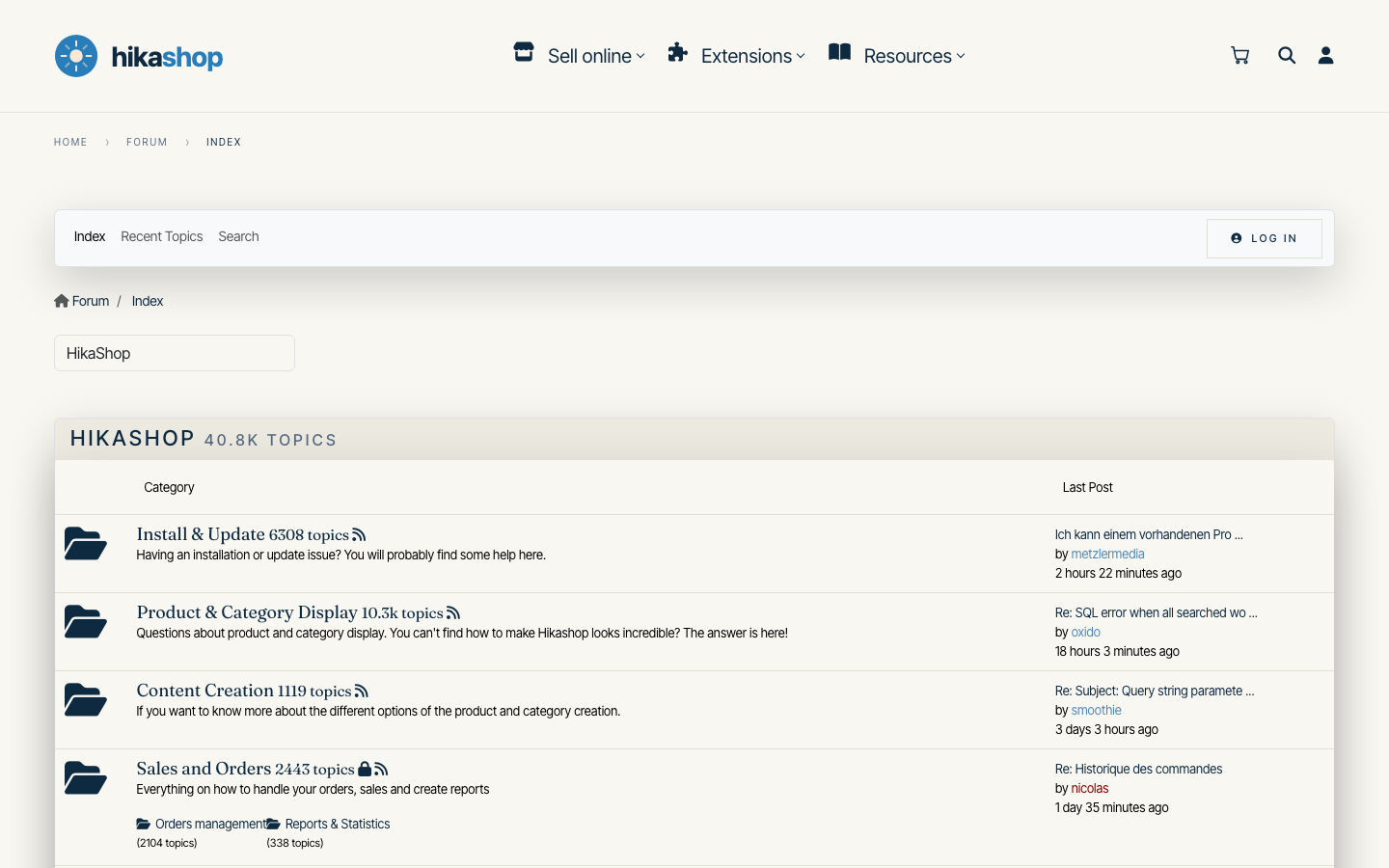Viewport: 1389px width, 868px height.
Task: Click the open book Resources icon
Action: [840, 52]
